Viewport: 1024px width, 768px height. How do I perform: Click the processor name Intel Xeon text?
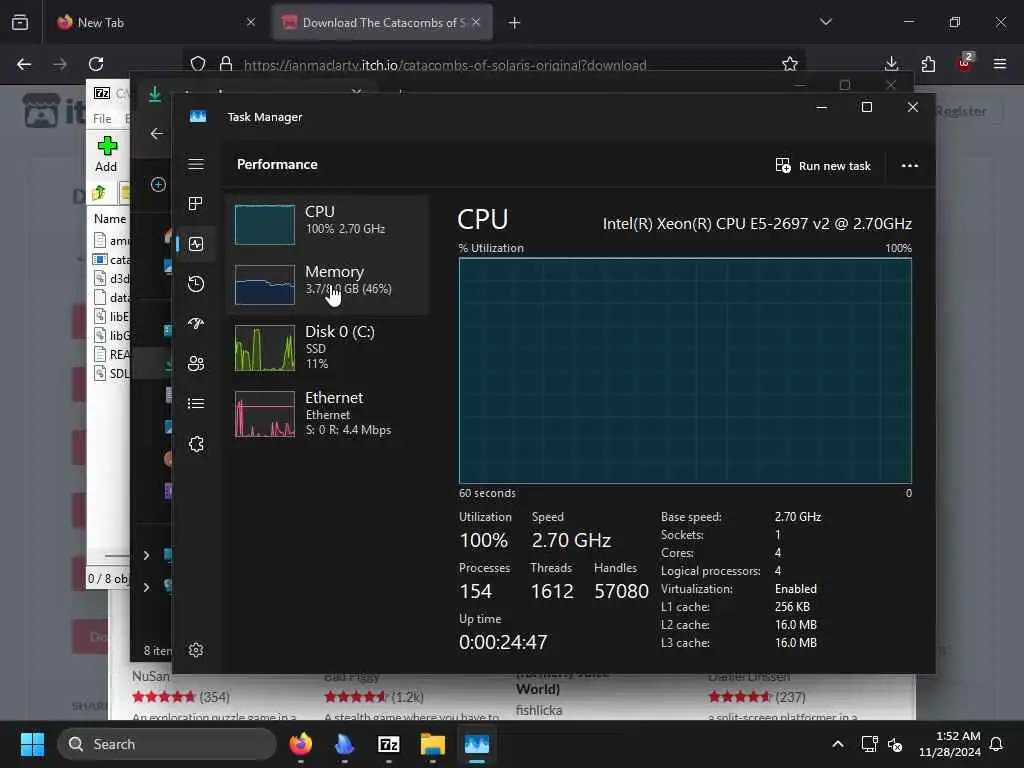click(757, 224)
